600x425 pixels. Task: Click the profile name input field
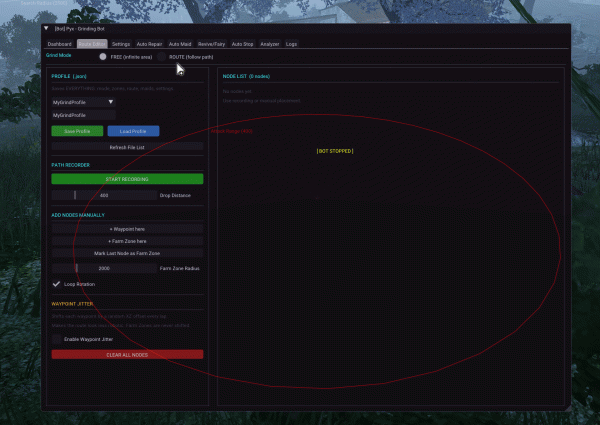pos(84,115)
